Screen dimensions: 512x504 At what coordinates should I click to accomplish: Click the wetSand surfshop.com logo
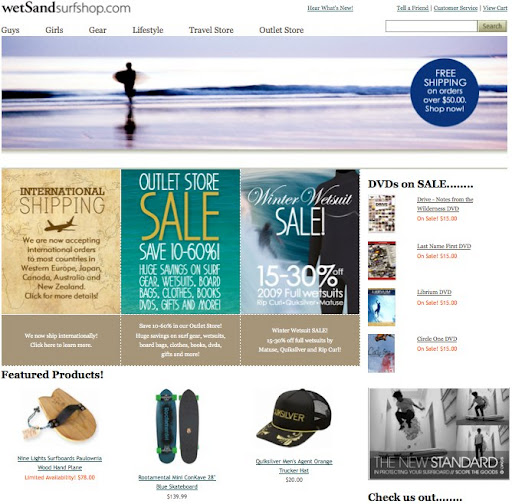[66, 8]
